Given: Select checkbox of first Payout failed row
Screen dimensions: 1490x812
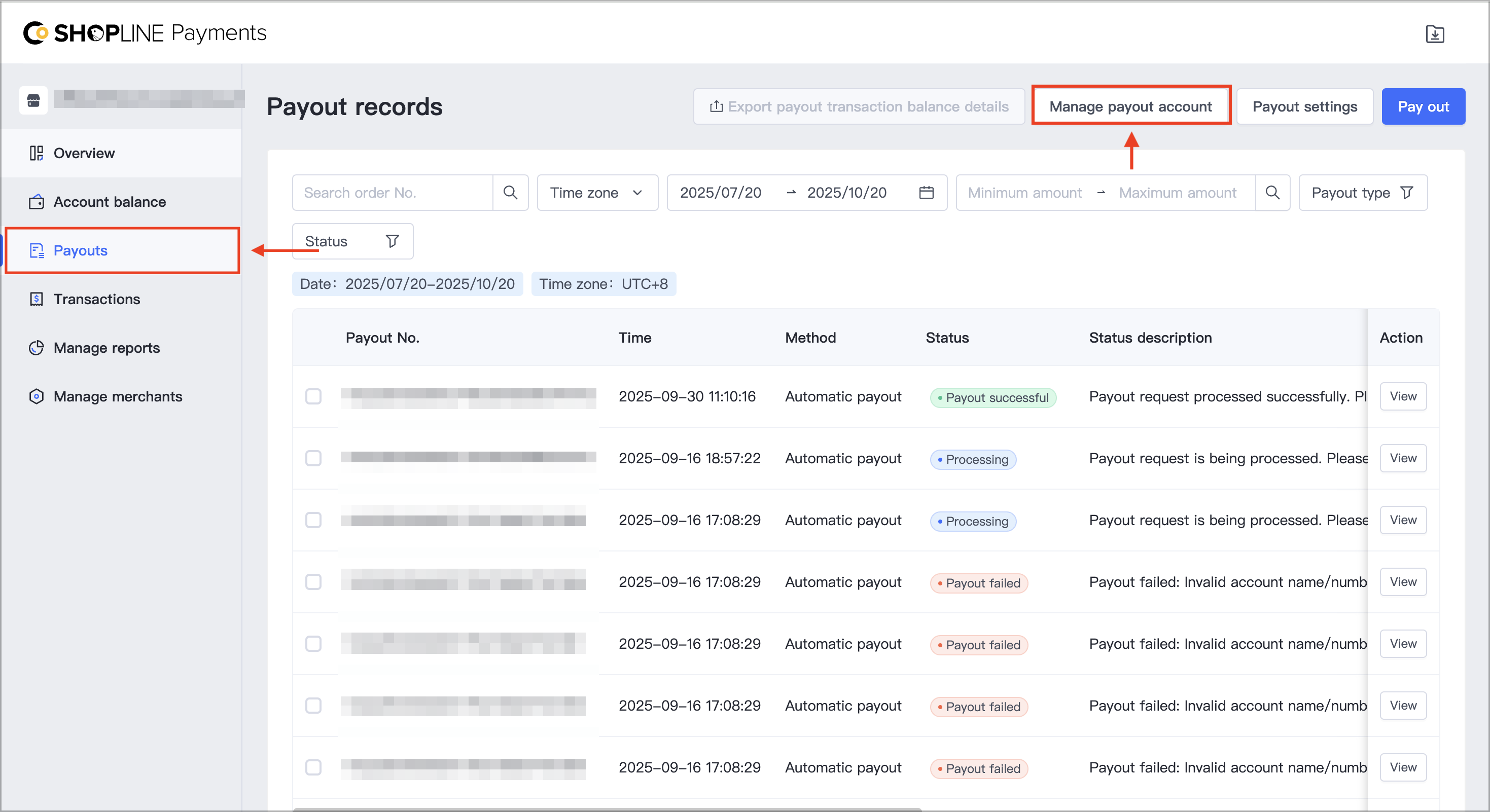Looking at the screenshot, I should pyautogui.click(x=313, y=582).
